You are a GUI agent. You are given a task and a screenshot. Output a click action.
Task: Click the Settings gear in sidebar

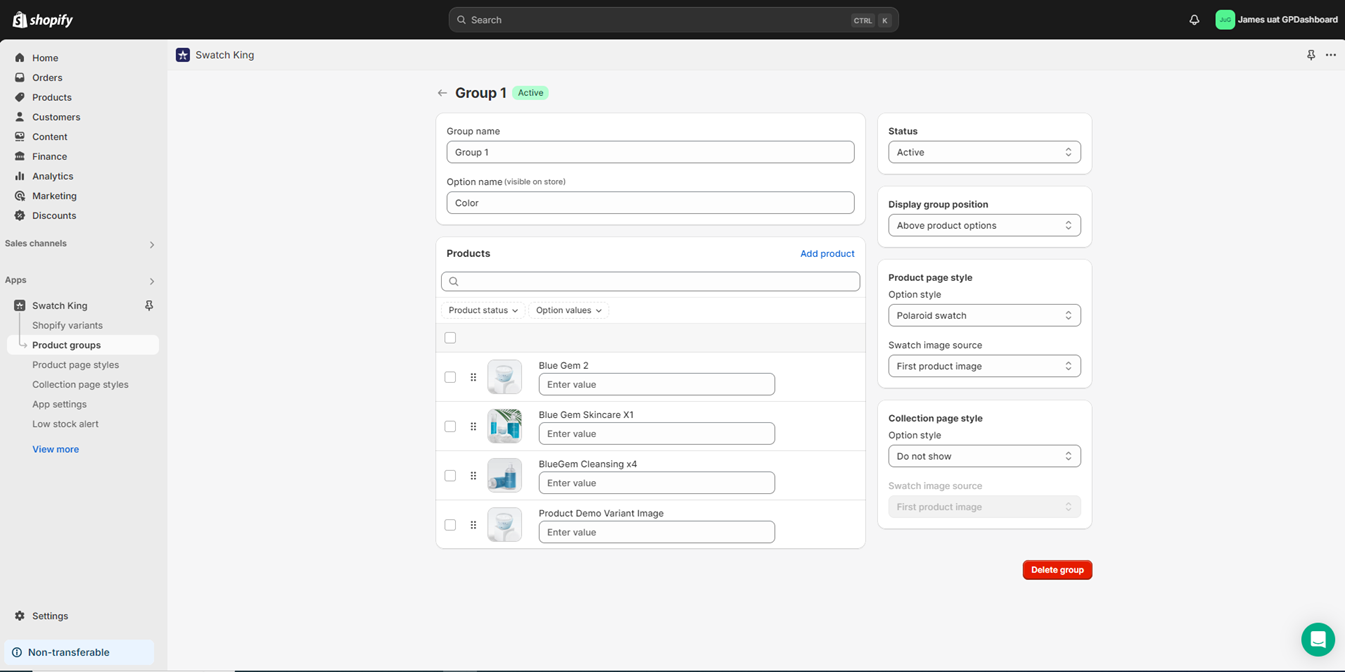click(20, 616)
